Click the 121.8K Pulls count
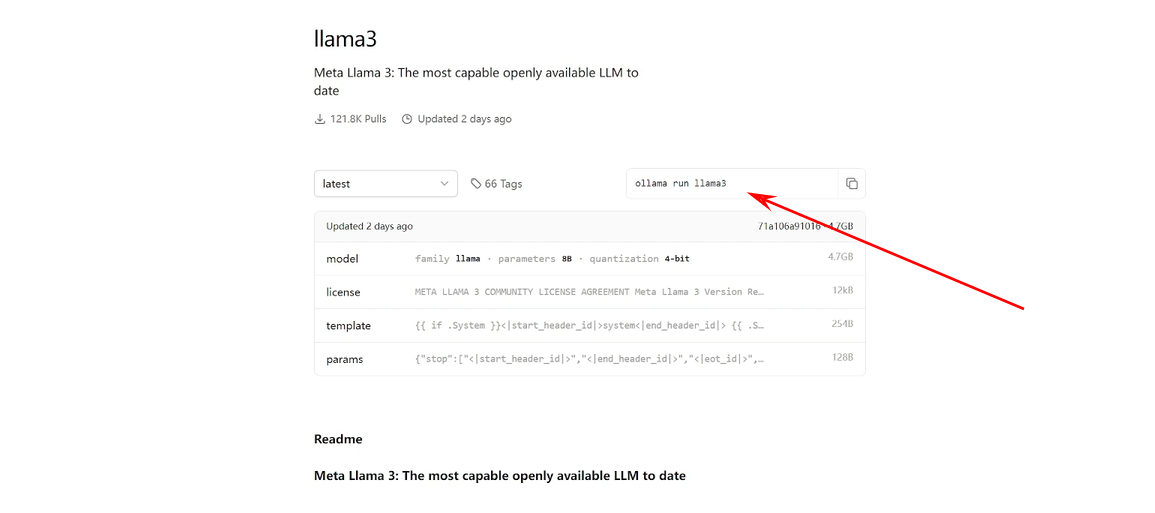Viewport: 1155px width, 513px height. click(x=358, y=119)
